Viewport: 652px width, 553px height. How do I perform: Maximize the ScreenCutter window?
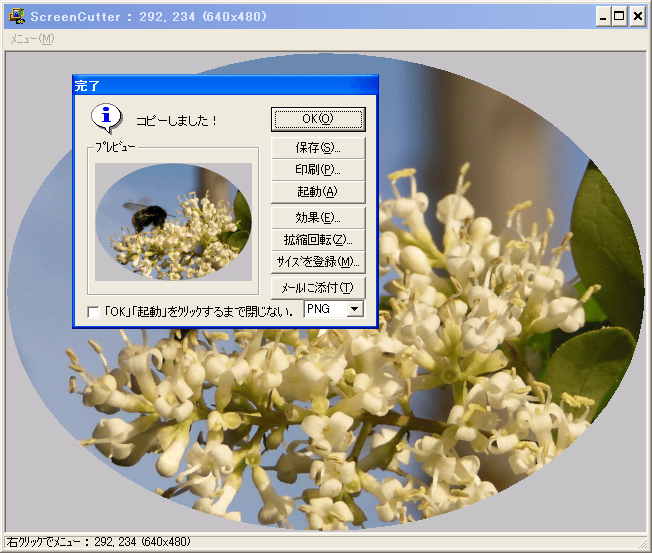[x=619, y=16]
